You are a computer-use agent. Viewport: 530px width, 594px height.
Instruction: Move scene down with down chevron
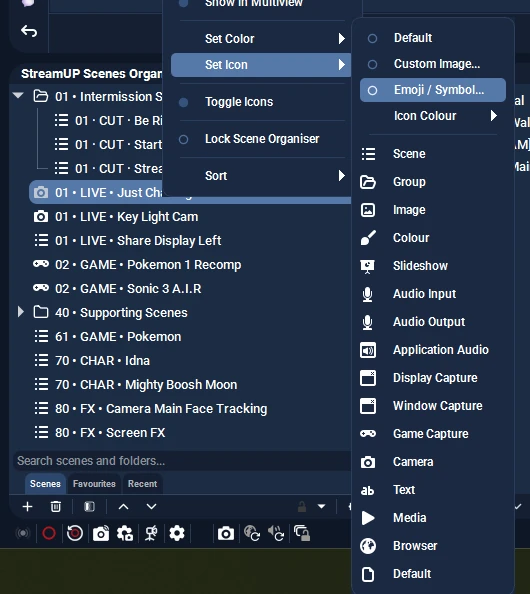pyautogui.click(x=151, y=506)
